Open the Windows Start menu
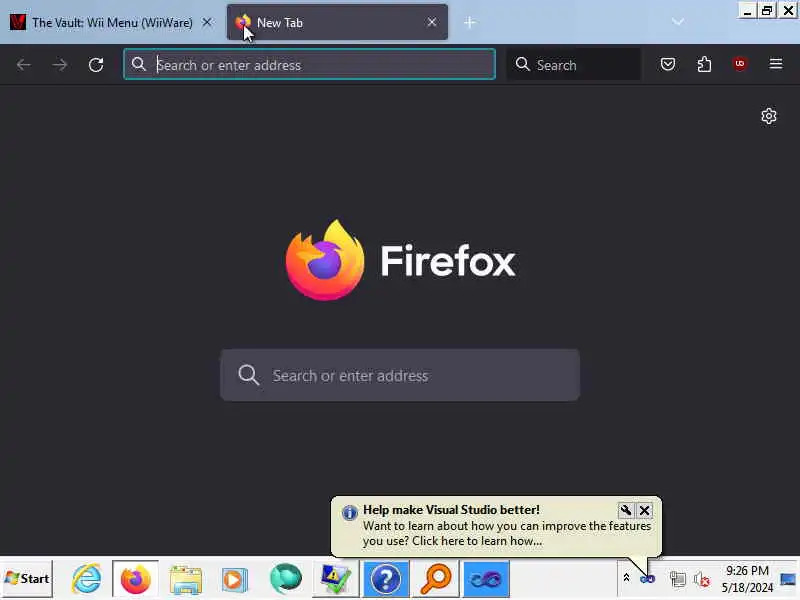Screen dimensions: 800x600 tap(27, 579)
